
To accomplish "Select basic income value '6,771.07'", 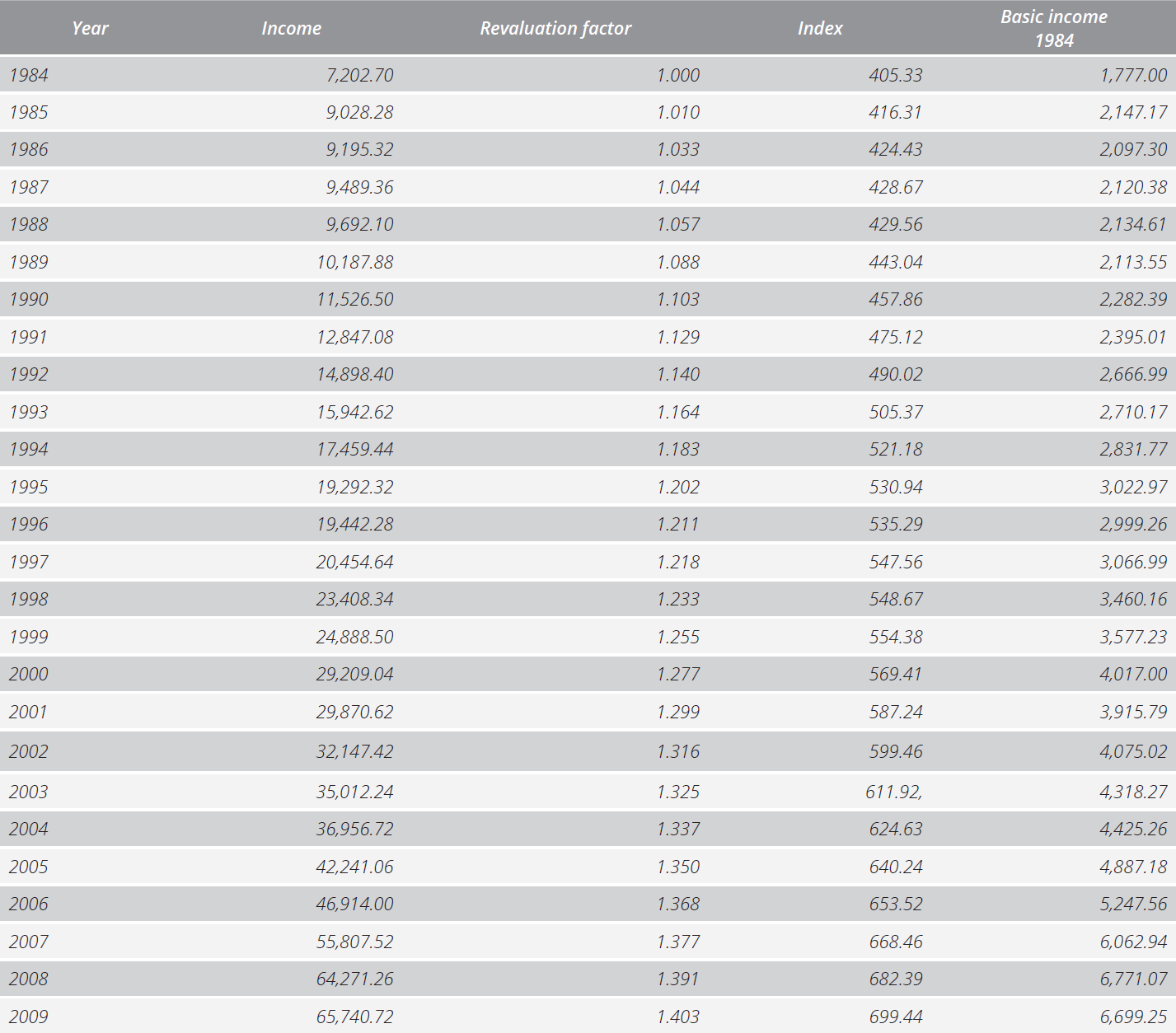I will click(x=1134, y=979).
